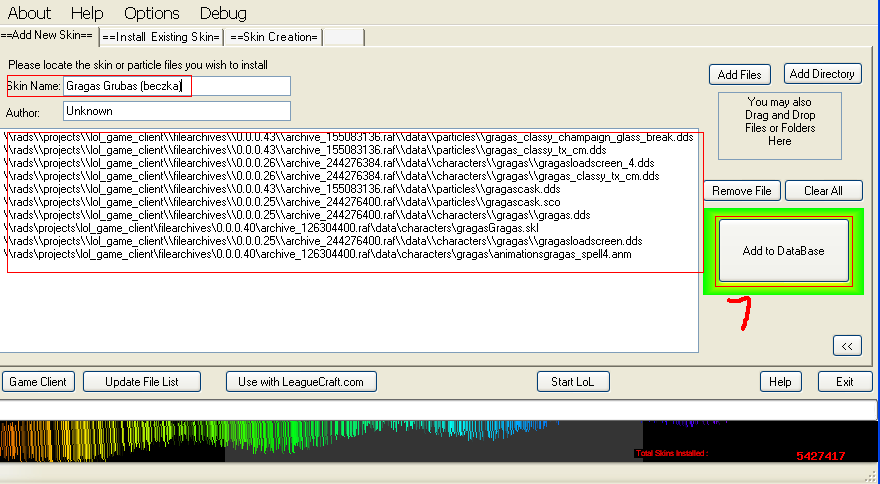Switch to Install Existing Skin tab

point(161,37)
